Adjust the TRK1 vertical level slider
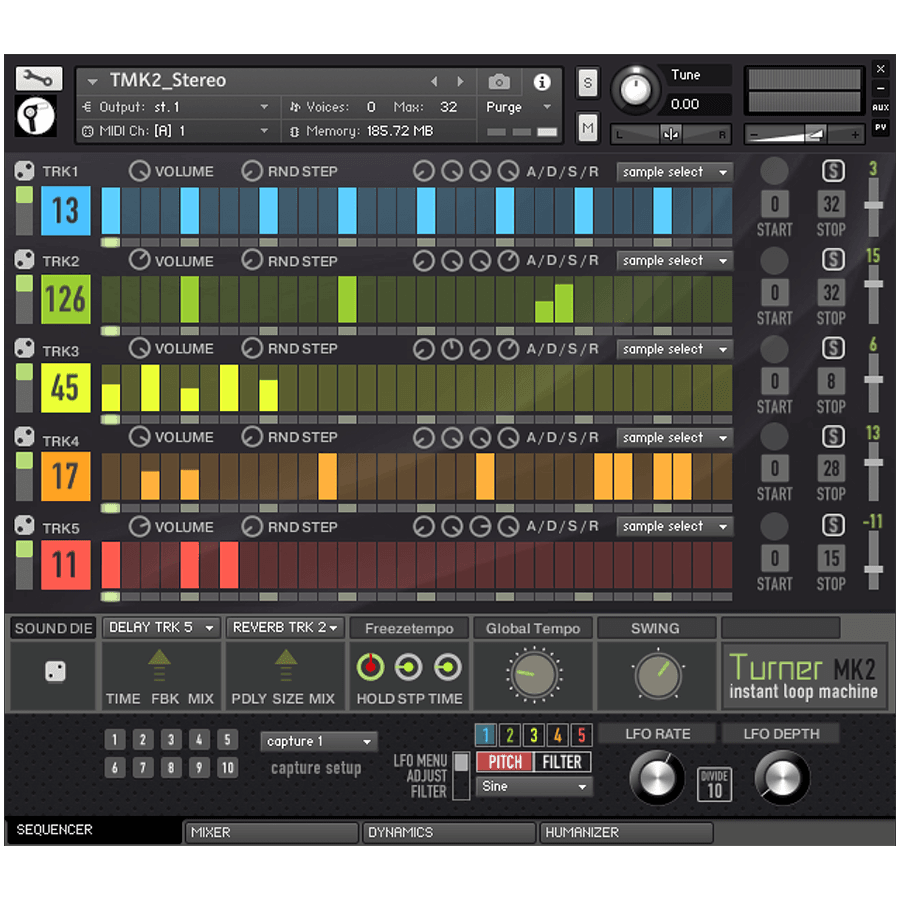Viewport: 900px width, 900px height. click(x=874, y=207)
